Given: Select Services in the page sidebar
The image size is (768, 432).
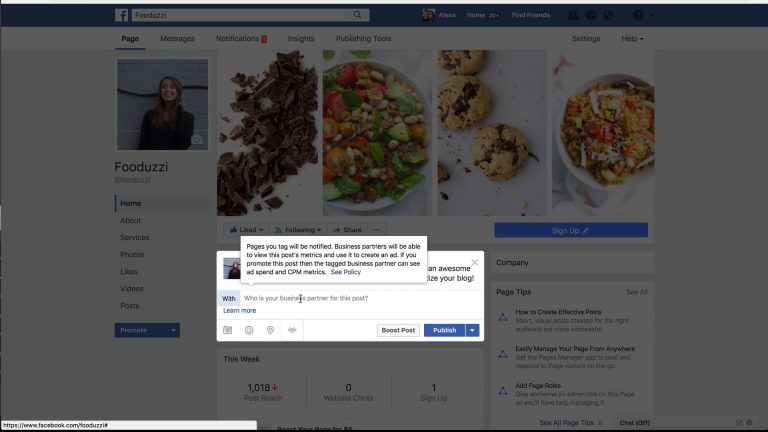Looking at the screenshot, I should pyautogui.click(x=135, y=237).
